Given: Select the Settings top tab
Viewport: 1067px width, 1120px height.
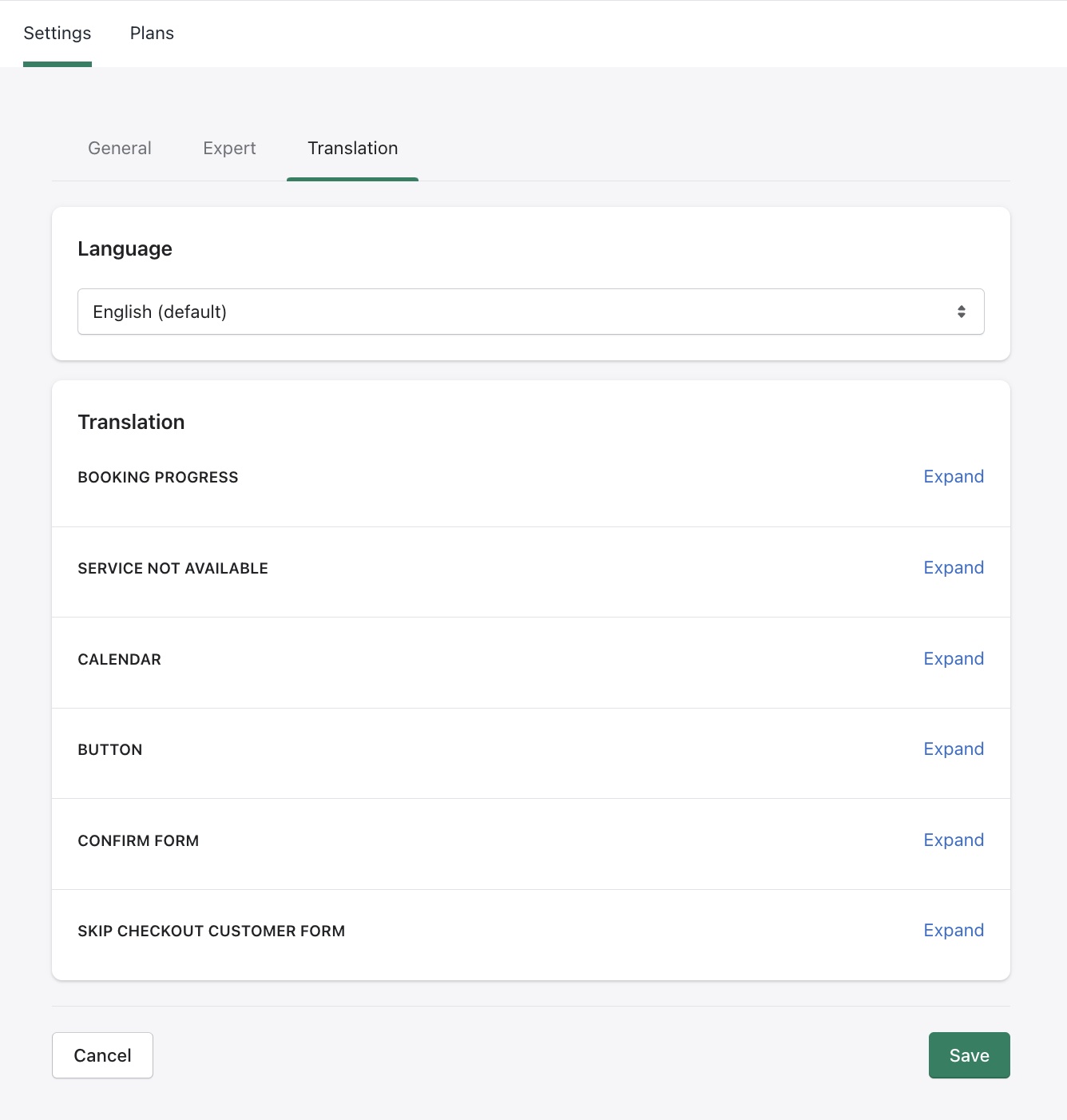Looking at the screenshot, I should [x=58, y=34].
